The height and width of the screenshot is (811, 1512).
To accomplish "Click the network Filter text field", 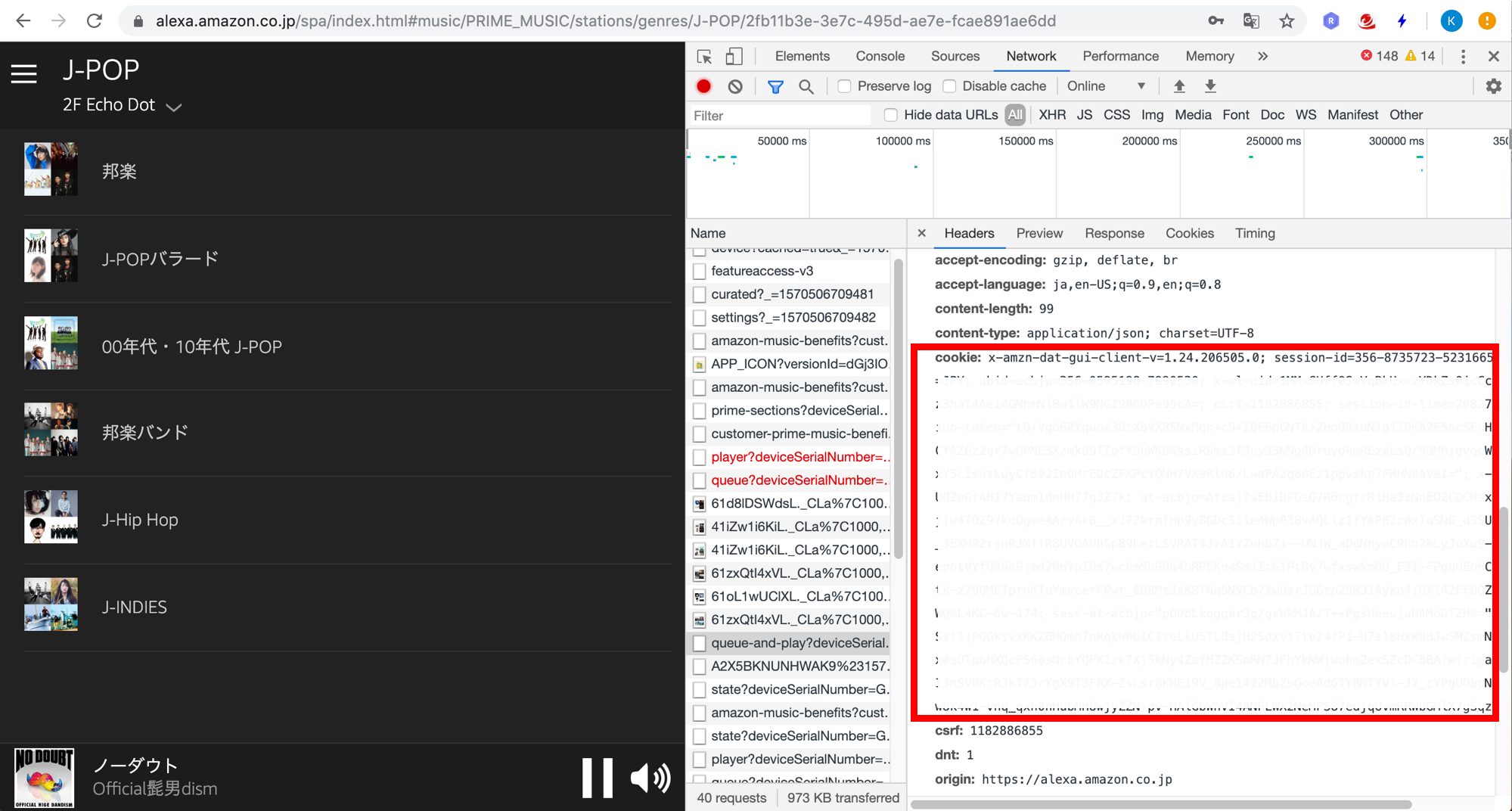I will click(779, 115).
